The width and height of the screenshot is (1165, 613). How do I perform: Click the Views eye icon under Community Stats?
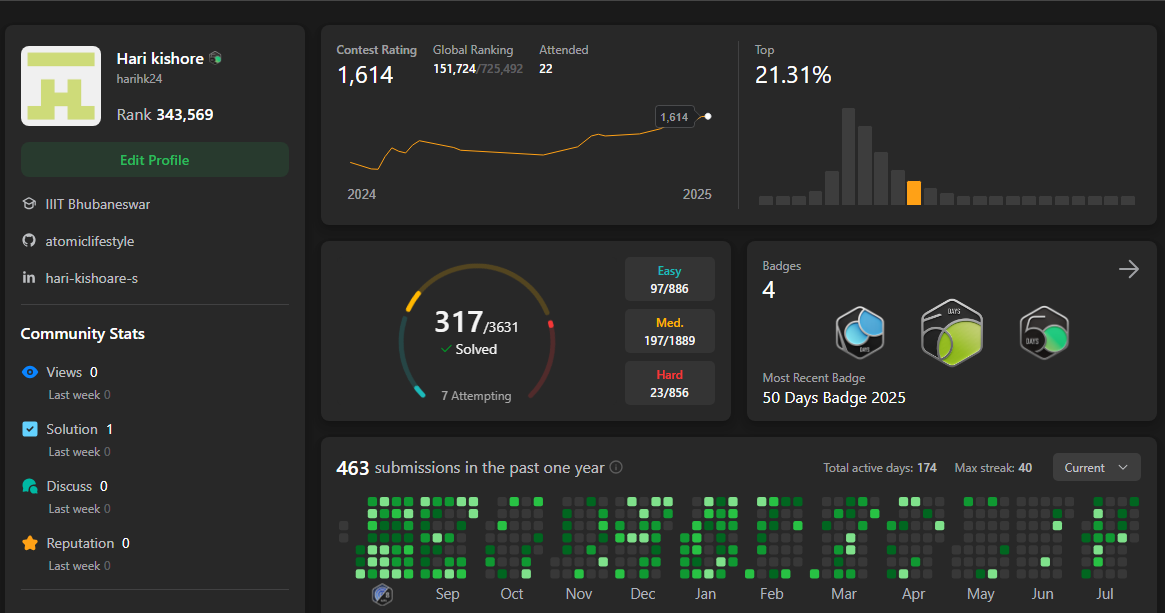(29, 371)
